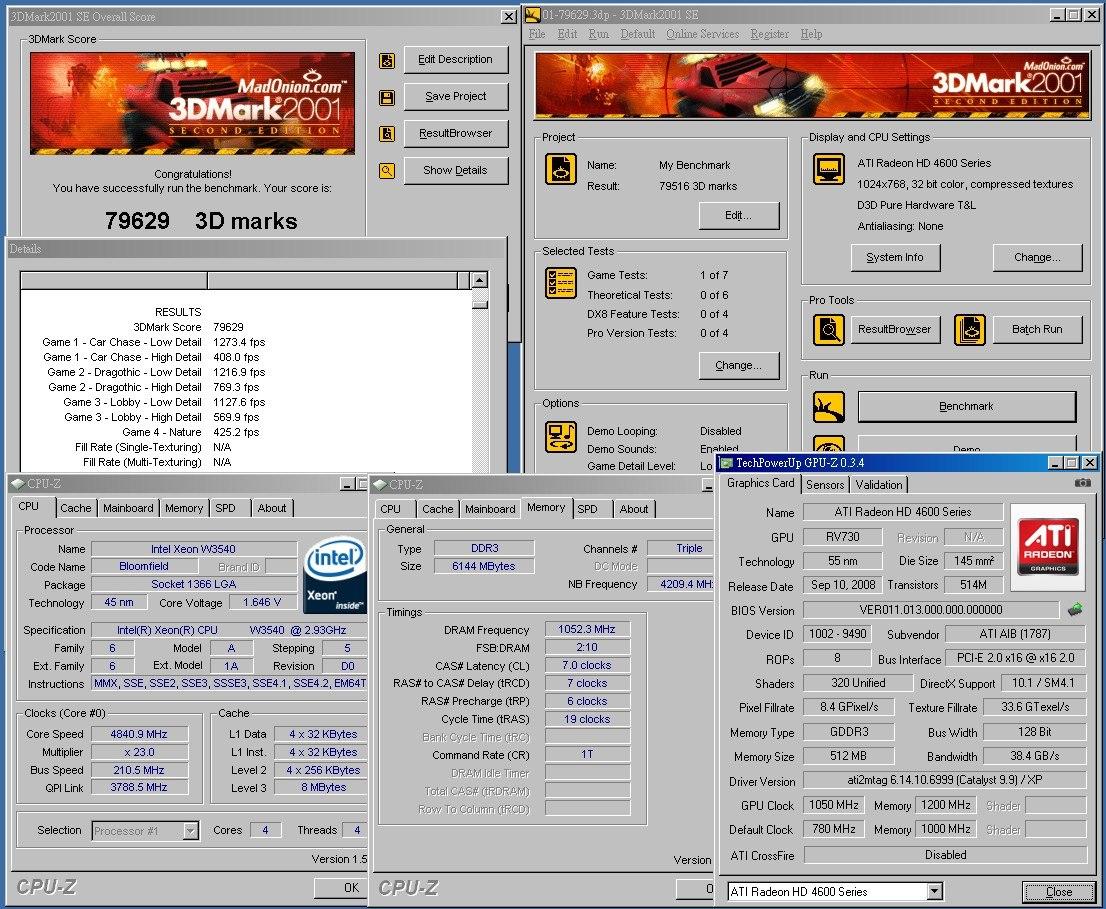Click the Batch Run icon in Pro Tools
Image resolution: width=1106 pixels, height=909 pixels.
point(969,330)
